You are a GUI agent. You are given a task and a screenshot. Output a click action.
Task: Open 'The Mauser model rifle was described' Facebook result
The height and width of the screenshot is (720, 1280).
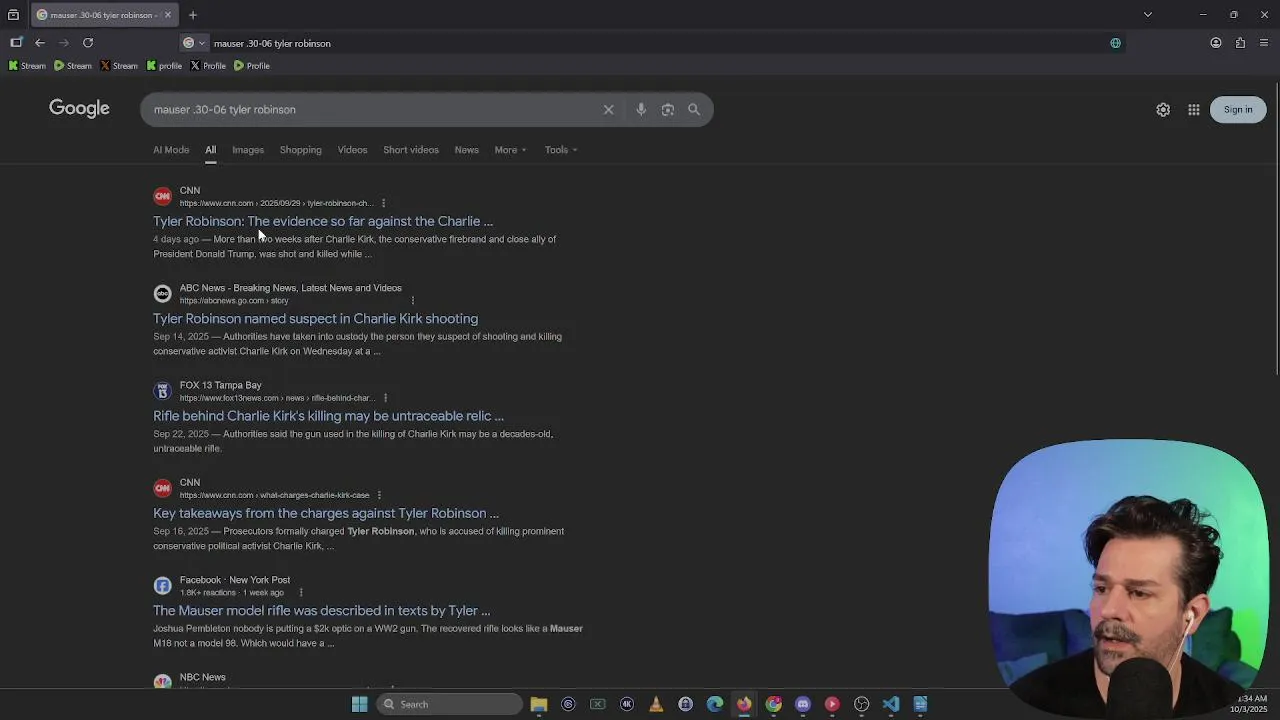(x=321, y=611)
